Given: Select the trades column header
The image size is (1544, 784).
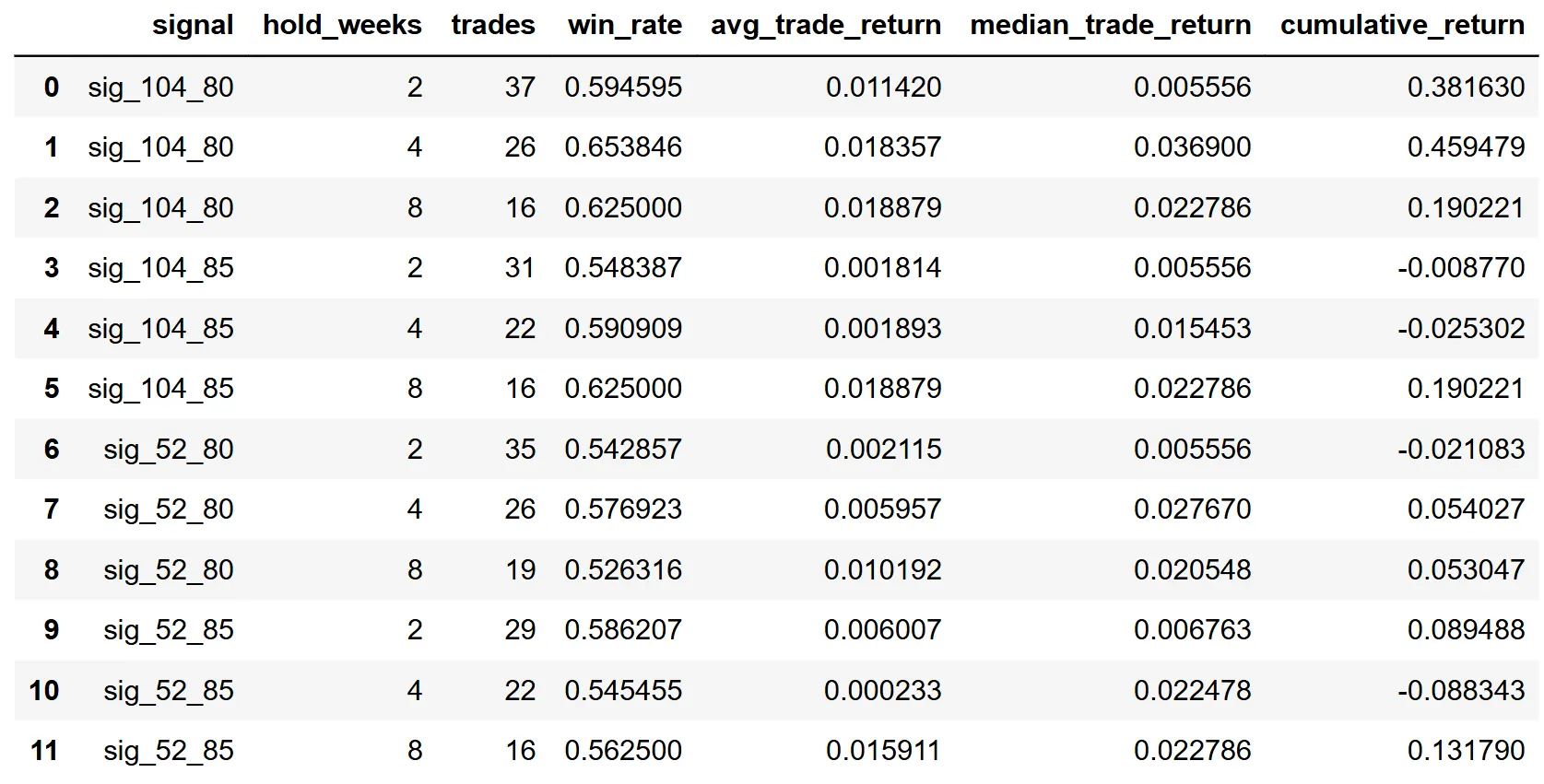Looking at the screenshot, I should (x=493, y=25).
